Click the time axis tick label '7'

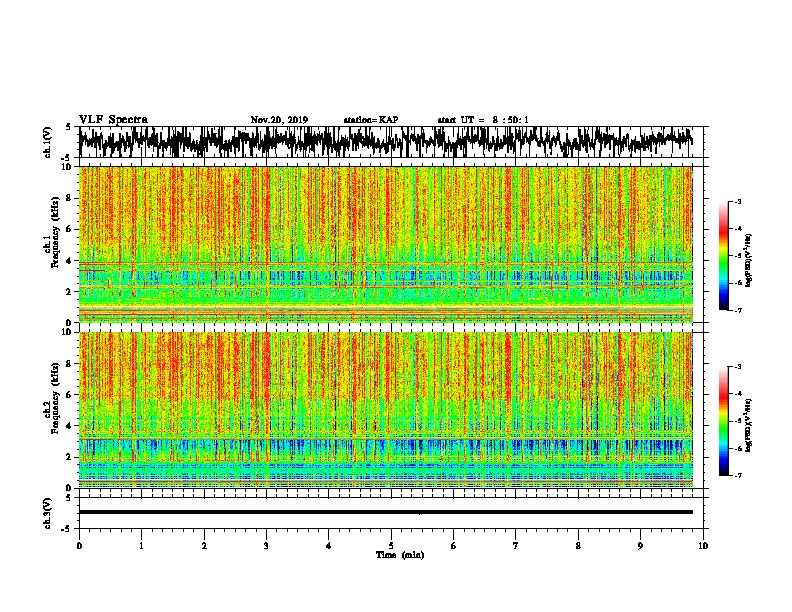[x=516, y=546]
